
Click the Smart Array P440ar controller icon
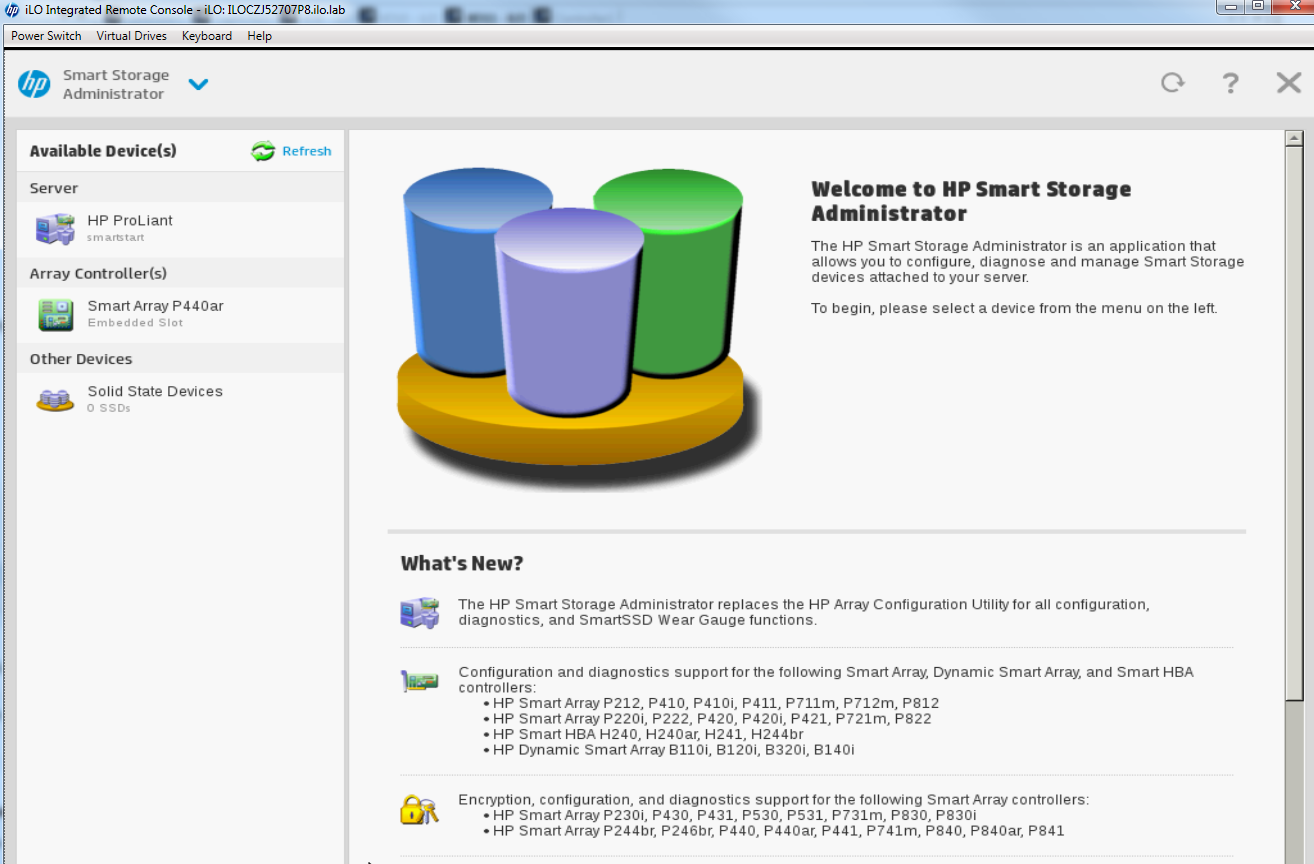click(x=55, y=314)
